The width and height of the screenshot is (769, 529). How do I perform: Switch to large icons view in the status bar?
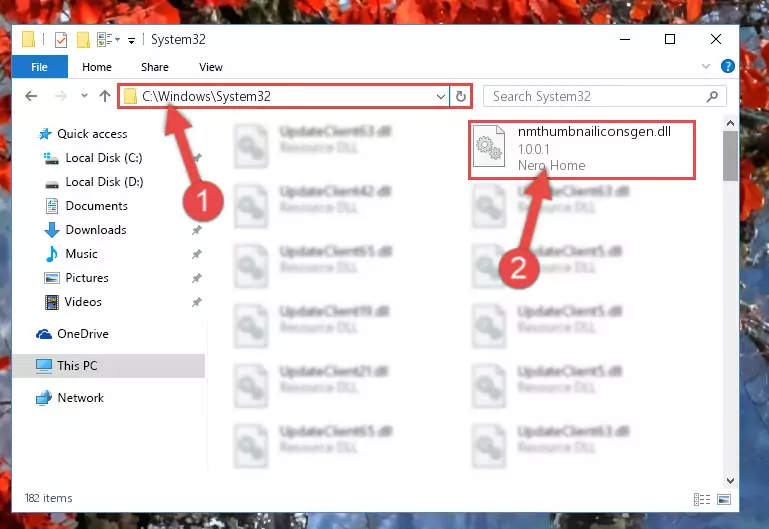point(724,499)
